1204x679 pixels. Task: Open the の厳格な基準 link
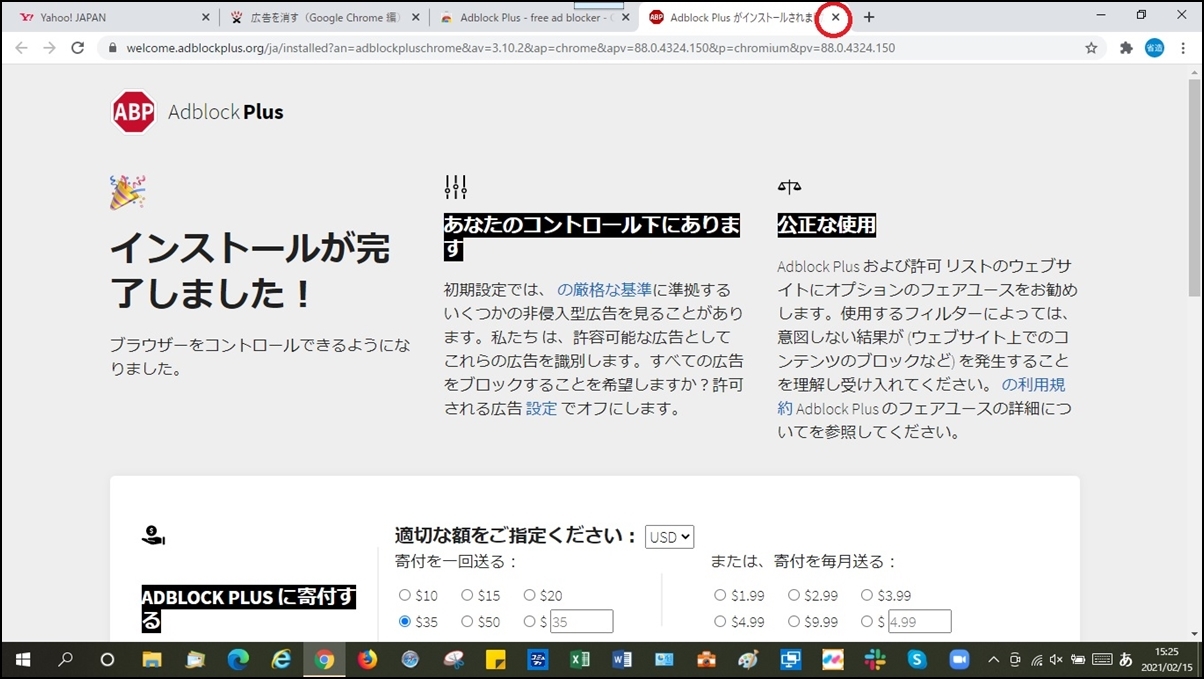pyautogui.click(x=604, y=289)
